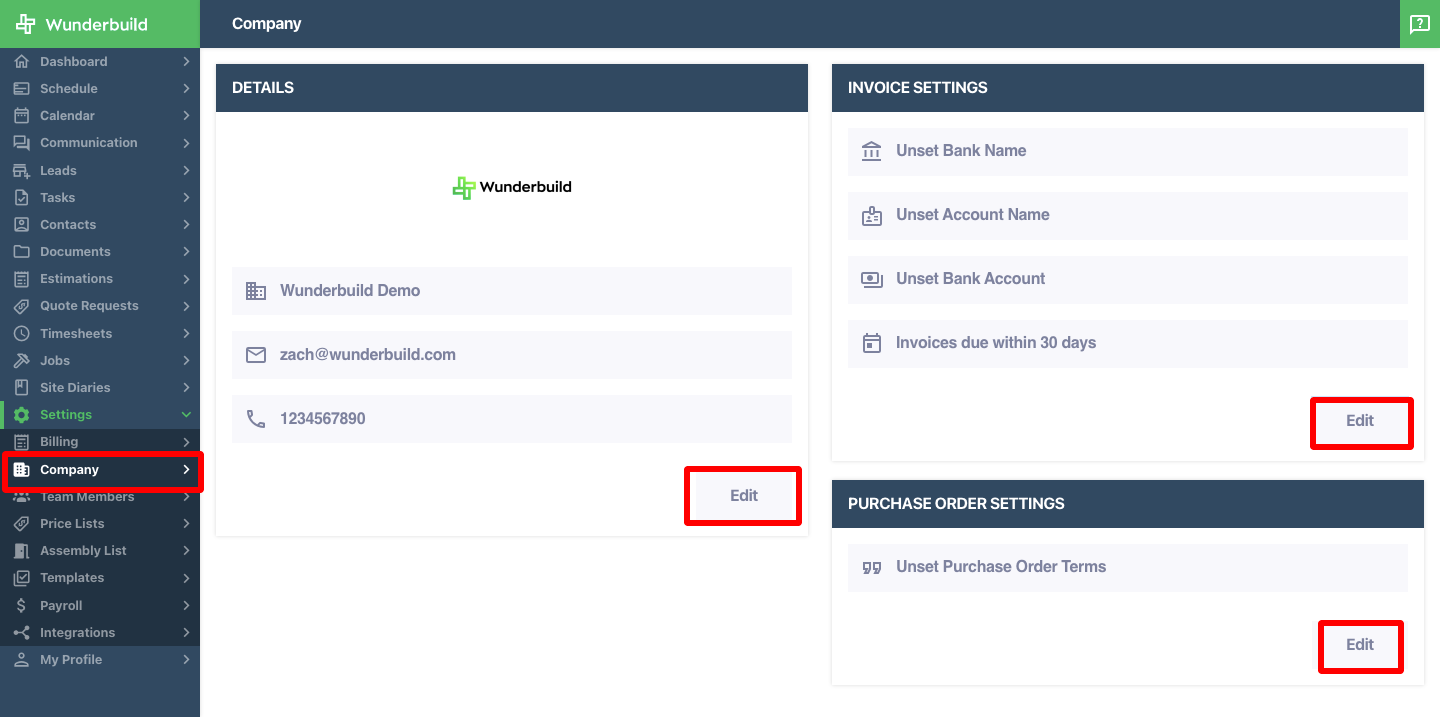The height and width of the screenshot is (717, 1440).
Task: Edit the Invoice Settings section
Action: tap(1360, 421)
